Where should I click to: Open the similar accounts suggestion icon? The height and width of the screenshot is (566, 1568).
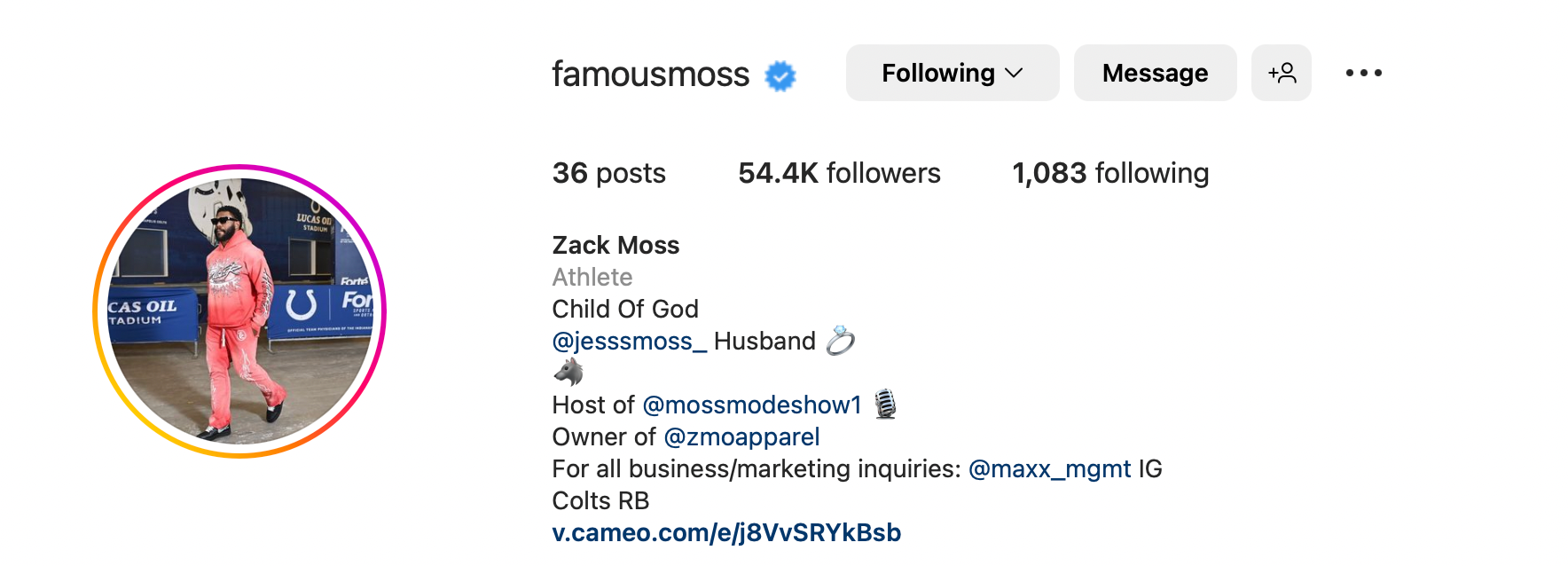point(1281,73)
